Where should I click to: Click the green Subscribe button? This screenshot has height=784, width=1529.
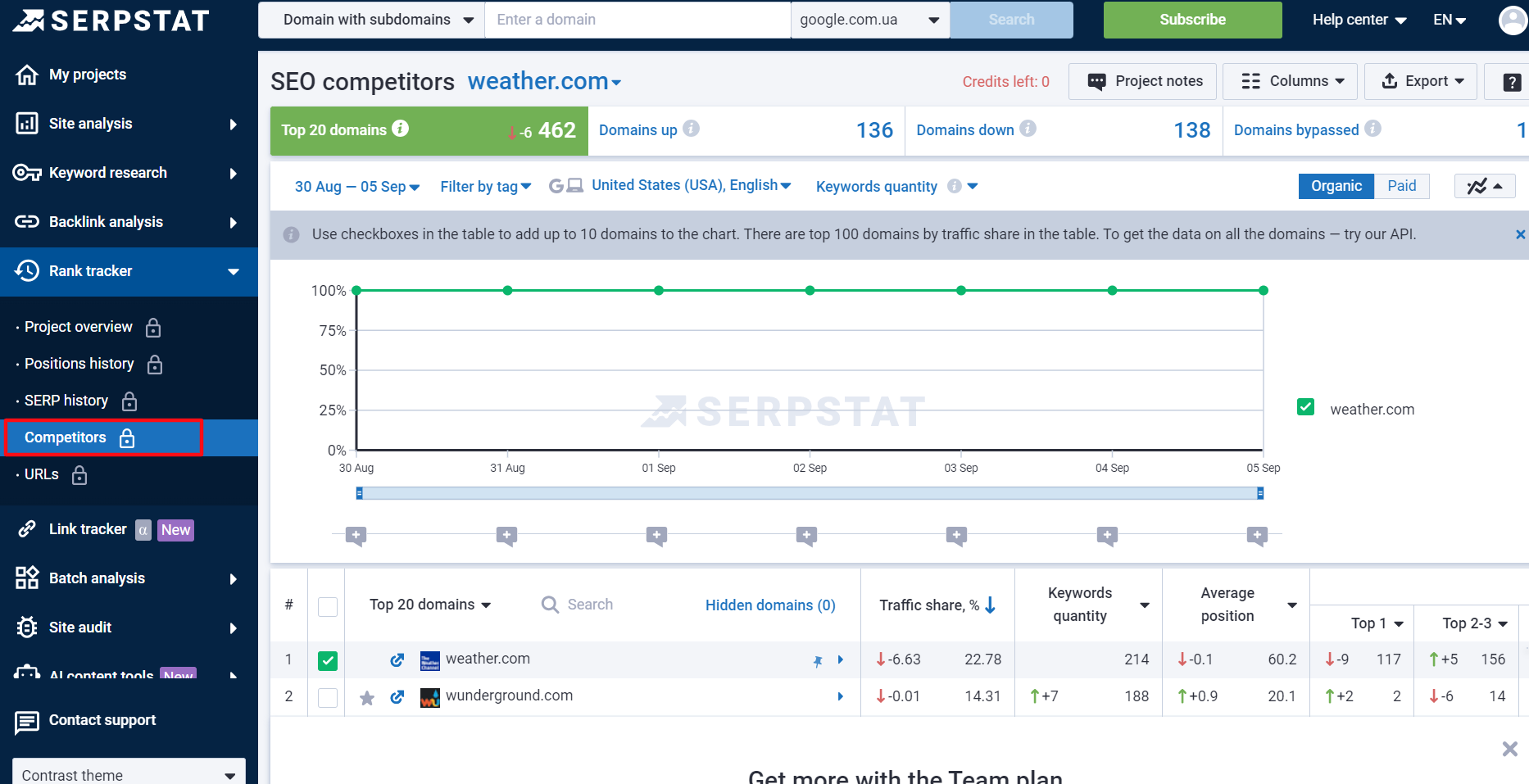click(1192, 20)
